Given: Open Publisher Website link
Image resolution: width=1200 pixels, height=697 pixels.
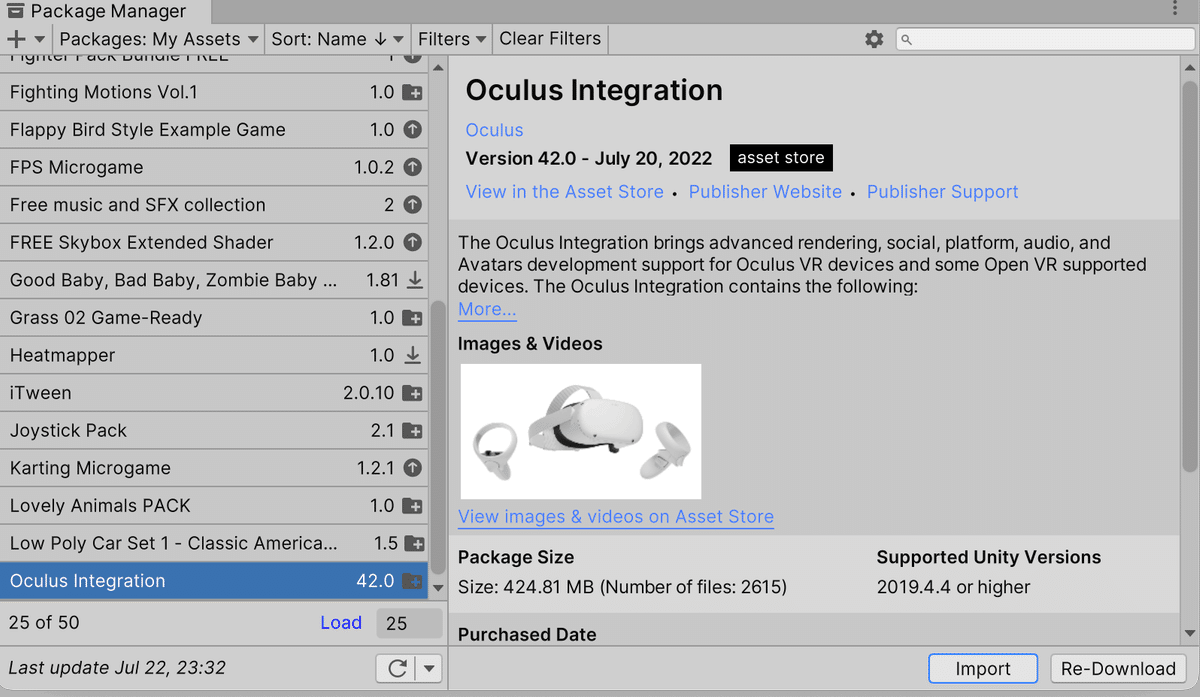Looking at the screenshot, I should [x=765, y=192].
